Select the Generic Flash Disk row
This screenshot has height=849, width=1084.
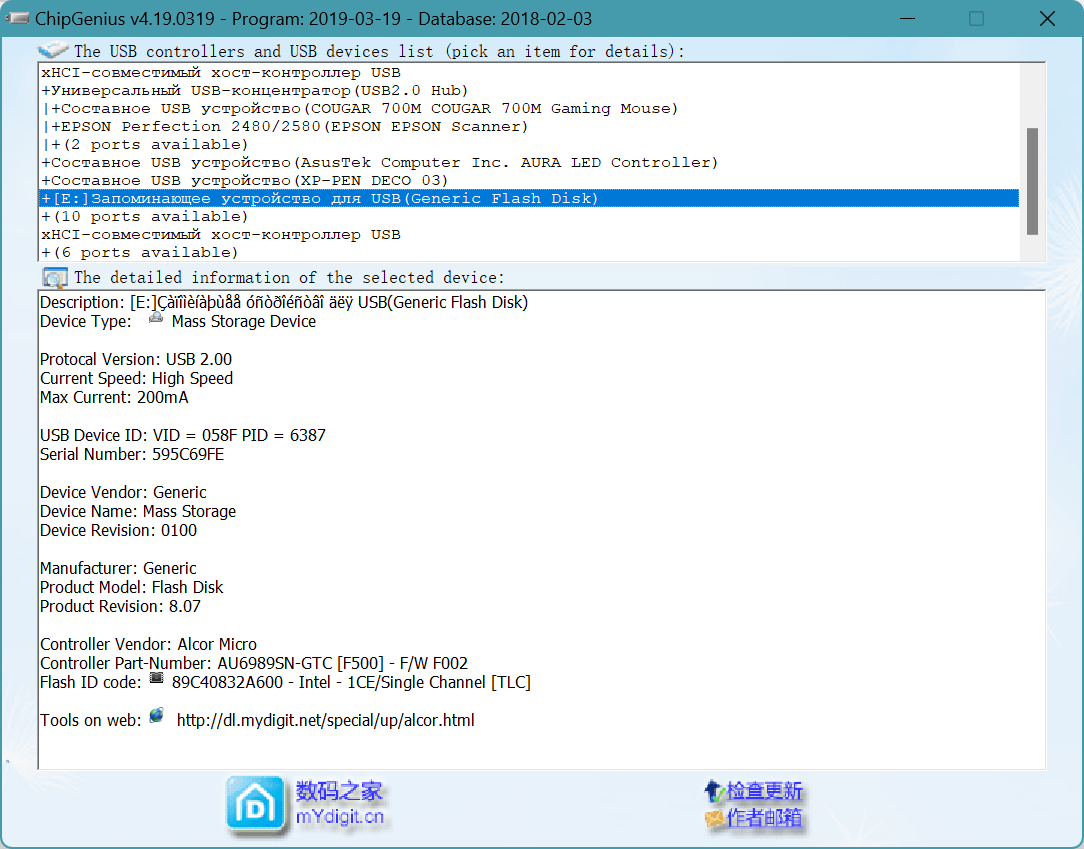[529, 198]
